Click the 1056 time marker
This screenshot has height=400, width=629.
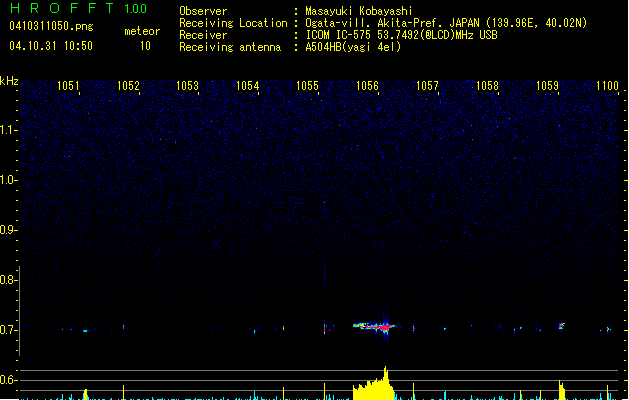367,86
